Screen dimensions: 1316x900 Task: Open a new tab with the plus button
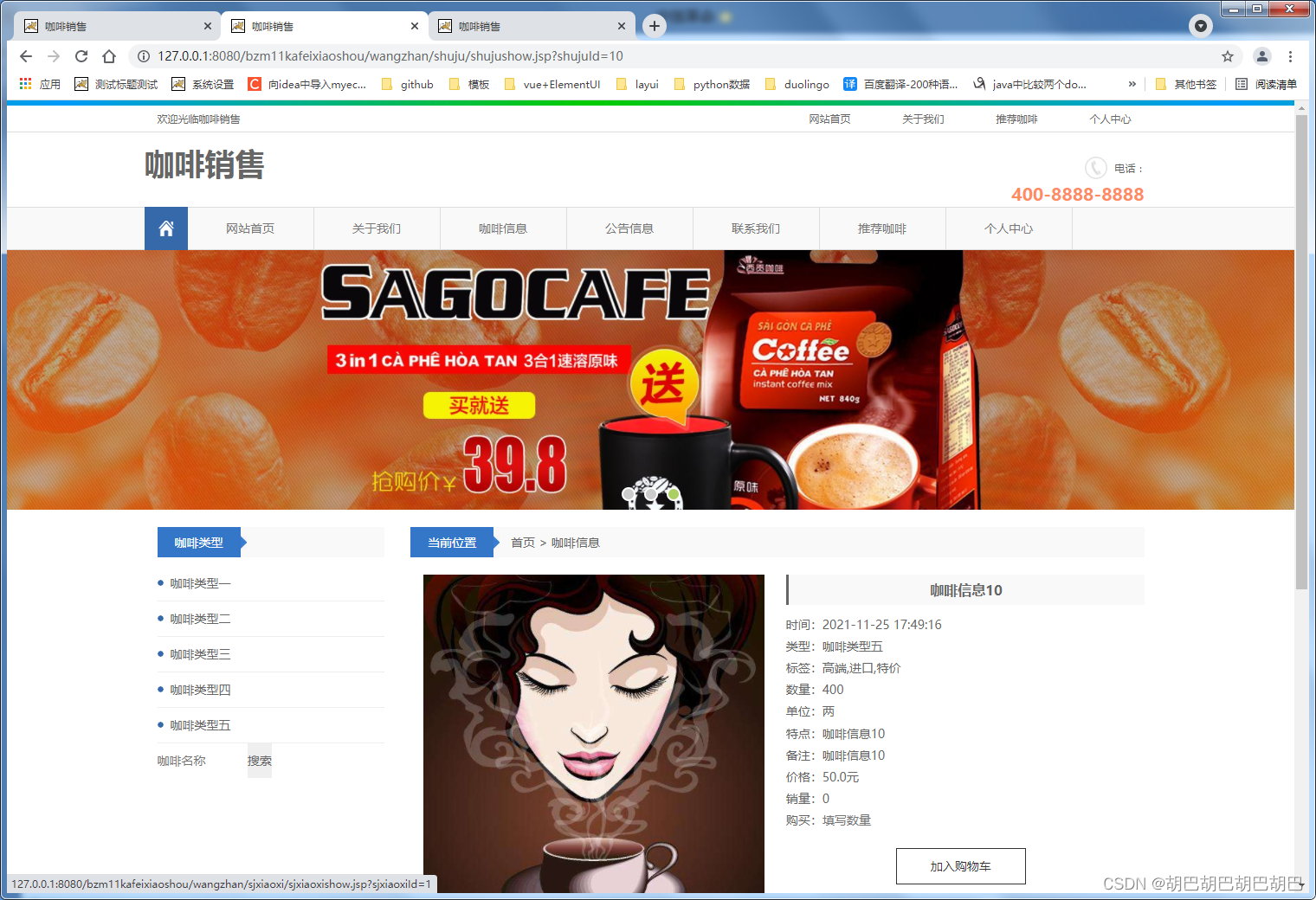tap(655, 26)
